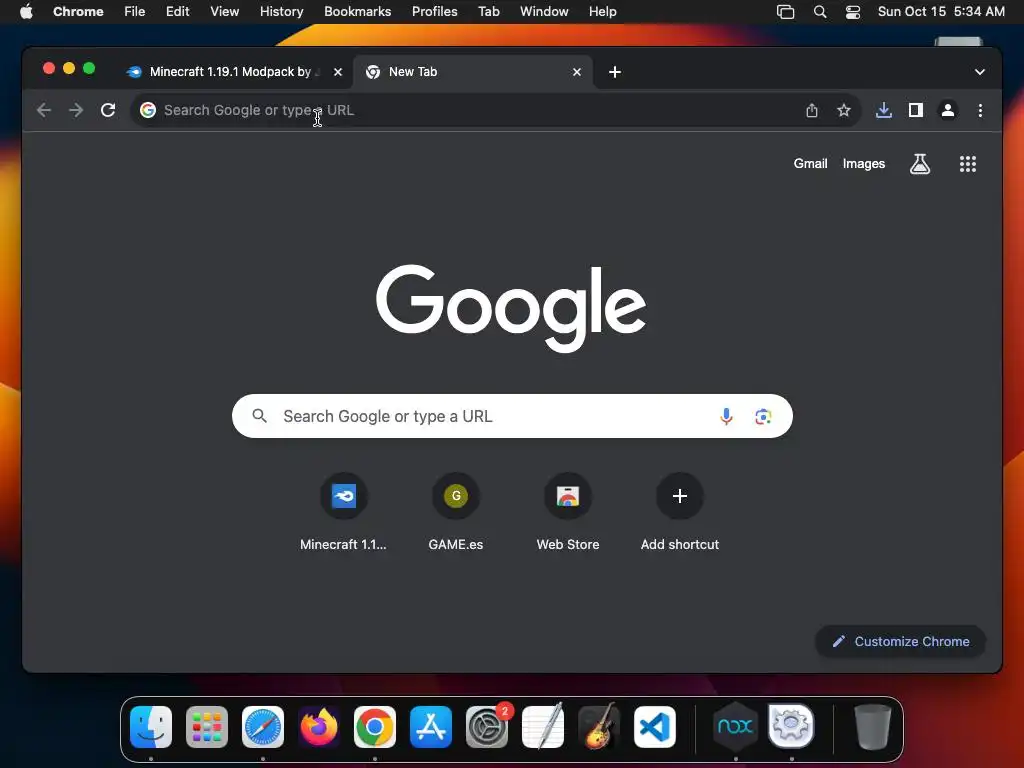Expand the tab search chevron
The image size is (1024, 768).
(980, 72)
